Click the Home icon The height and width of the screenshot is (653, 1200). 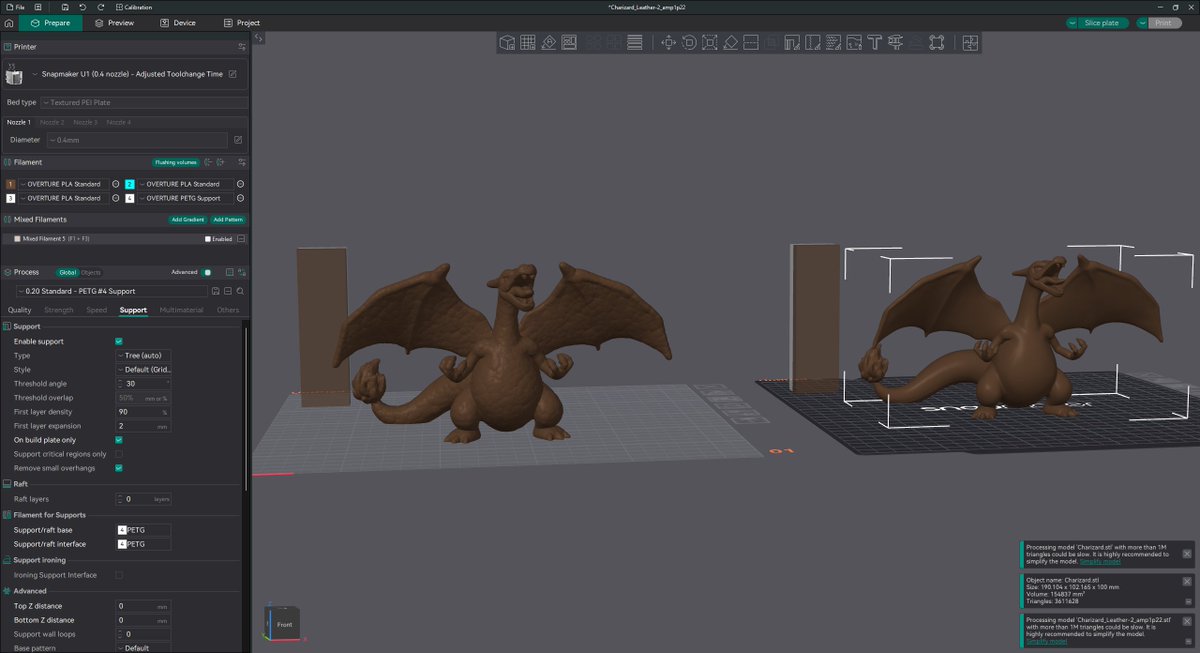(9, 23)
